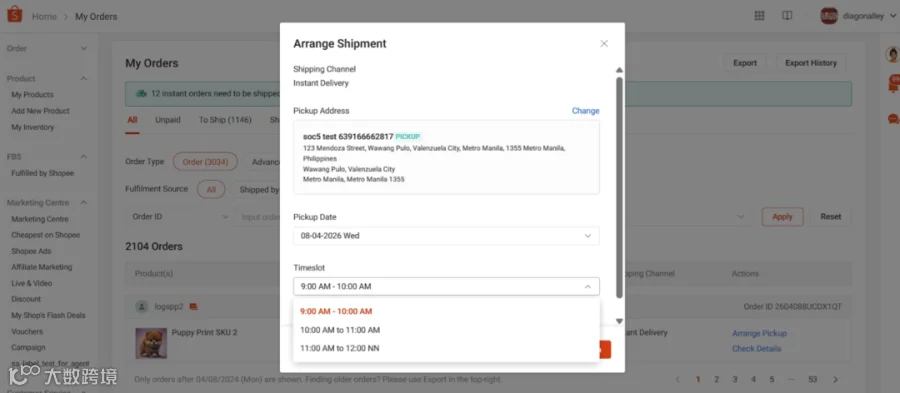This screenshot has width=900, height=393.
Task: Click the dialog vertical scrollbar thumb
Action: 619,188
